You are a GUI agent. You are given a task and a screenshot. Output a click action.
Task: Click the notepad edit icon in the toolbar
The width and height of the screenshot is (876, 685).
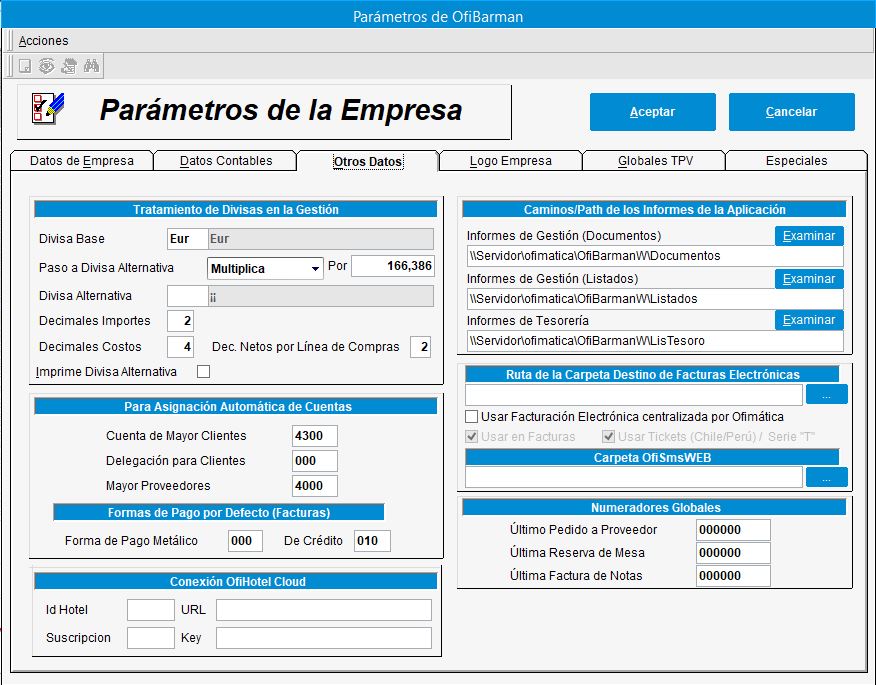69,66
